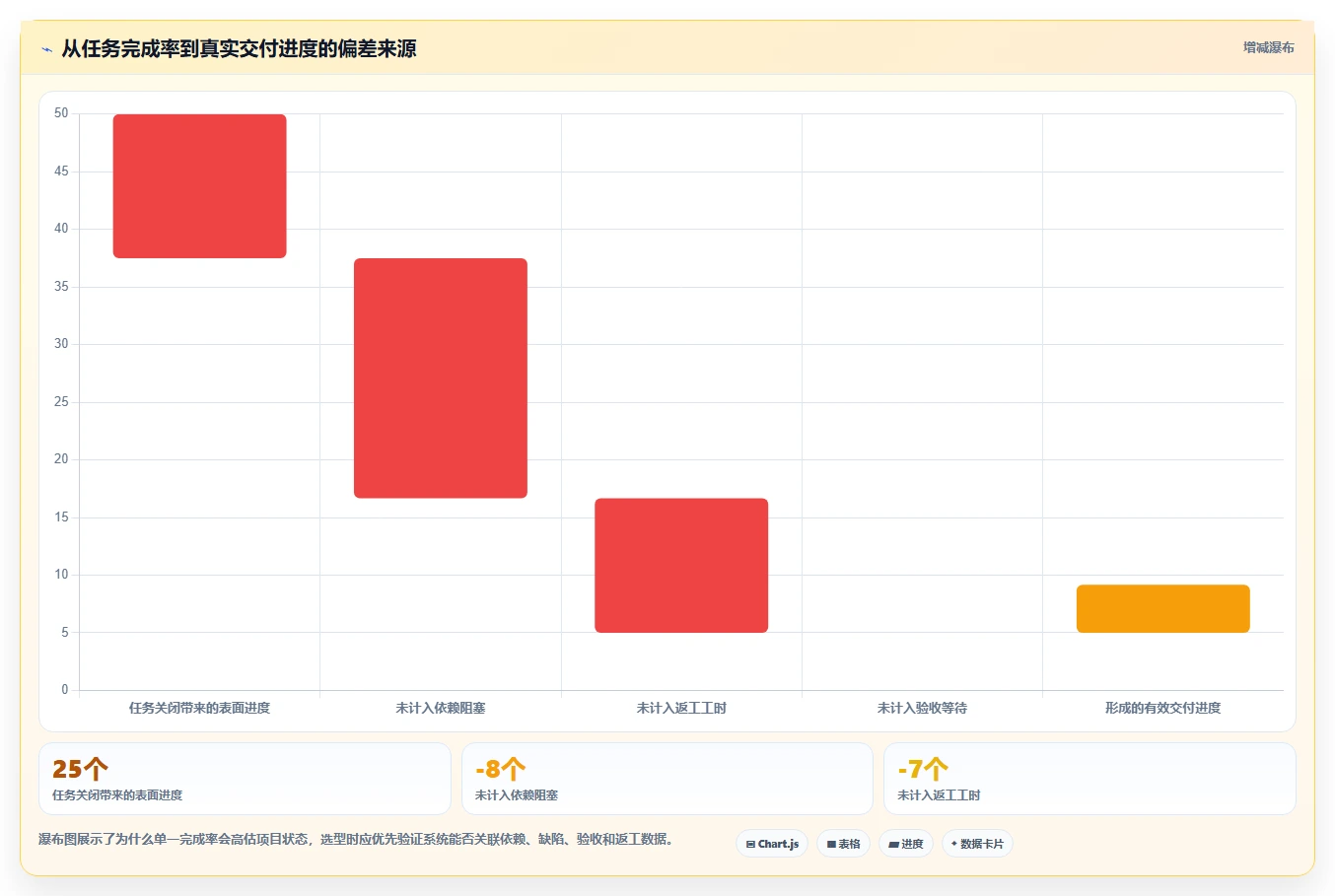Click y-axis tick value 25
The image size is (1335, 896).
pos(61,402)
